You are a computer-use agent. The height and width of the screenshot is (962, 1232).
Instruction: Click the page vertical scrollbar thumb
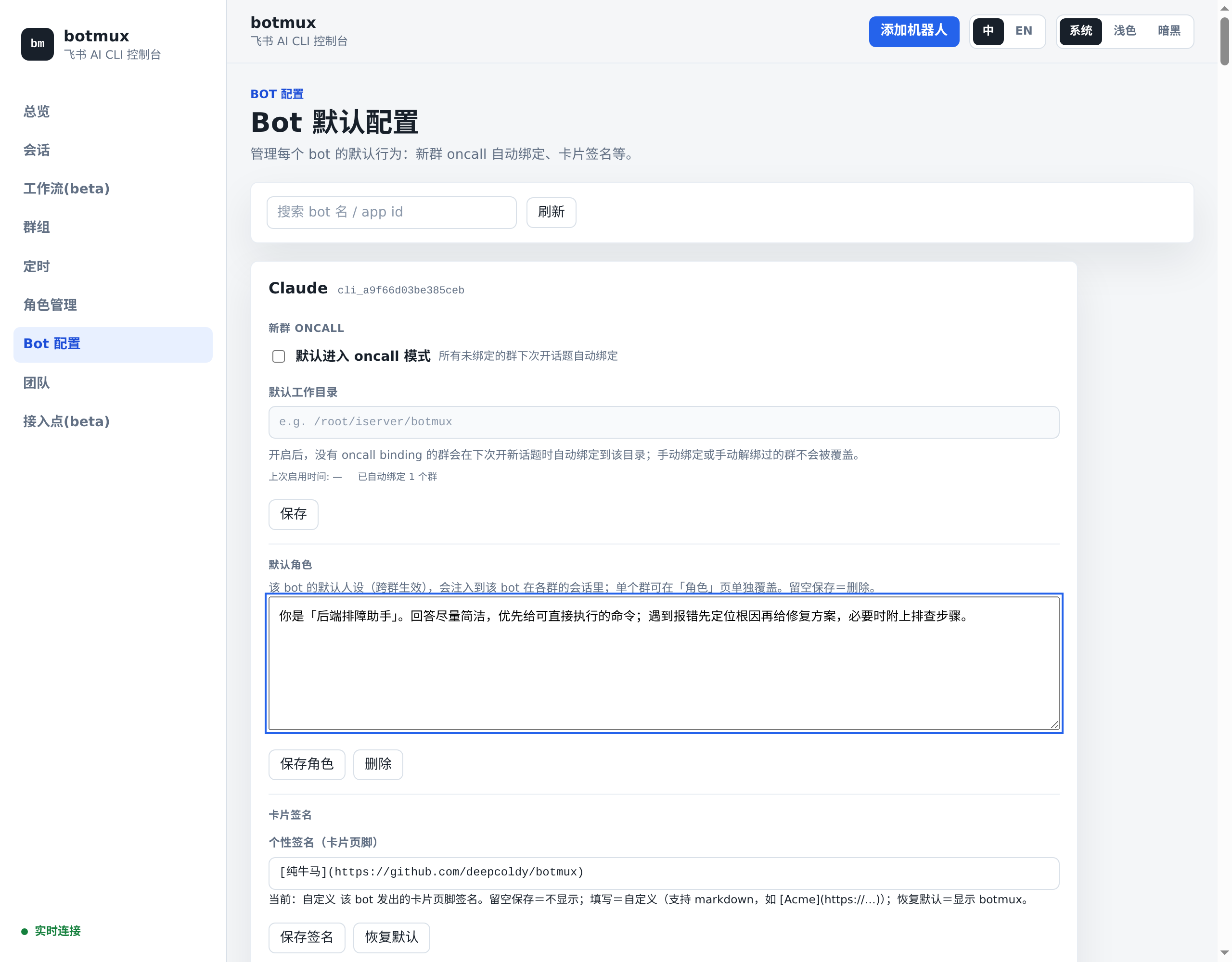click(1225, 41)
